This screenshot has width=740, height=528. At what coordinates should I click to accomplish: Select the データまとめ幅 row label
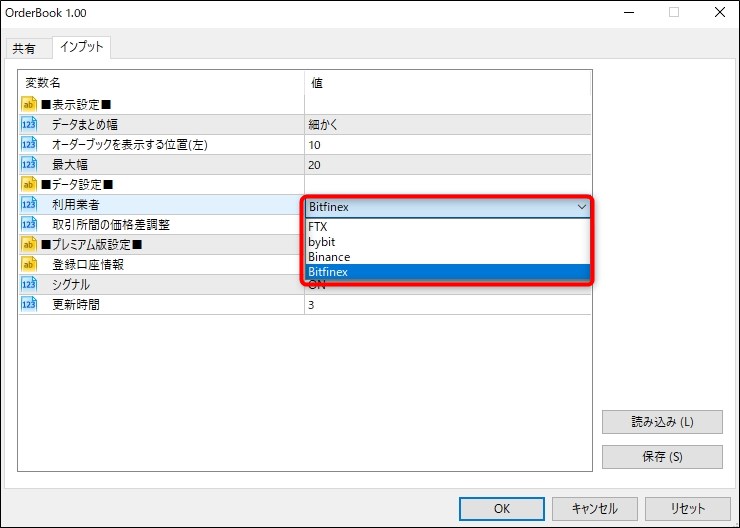84,125
